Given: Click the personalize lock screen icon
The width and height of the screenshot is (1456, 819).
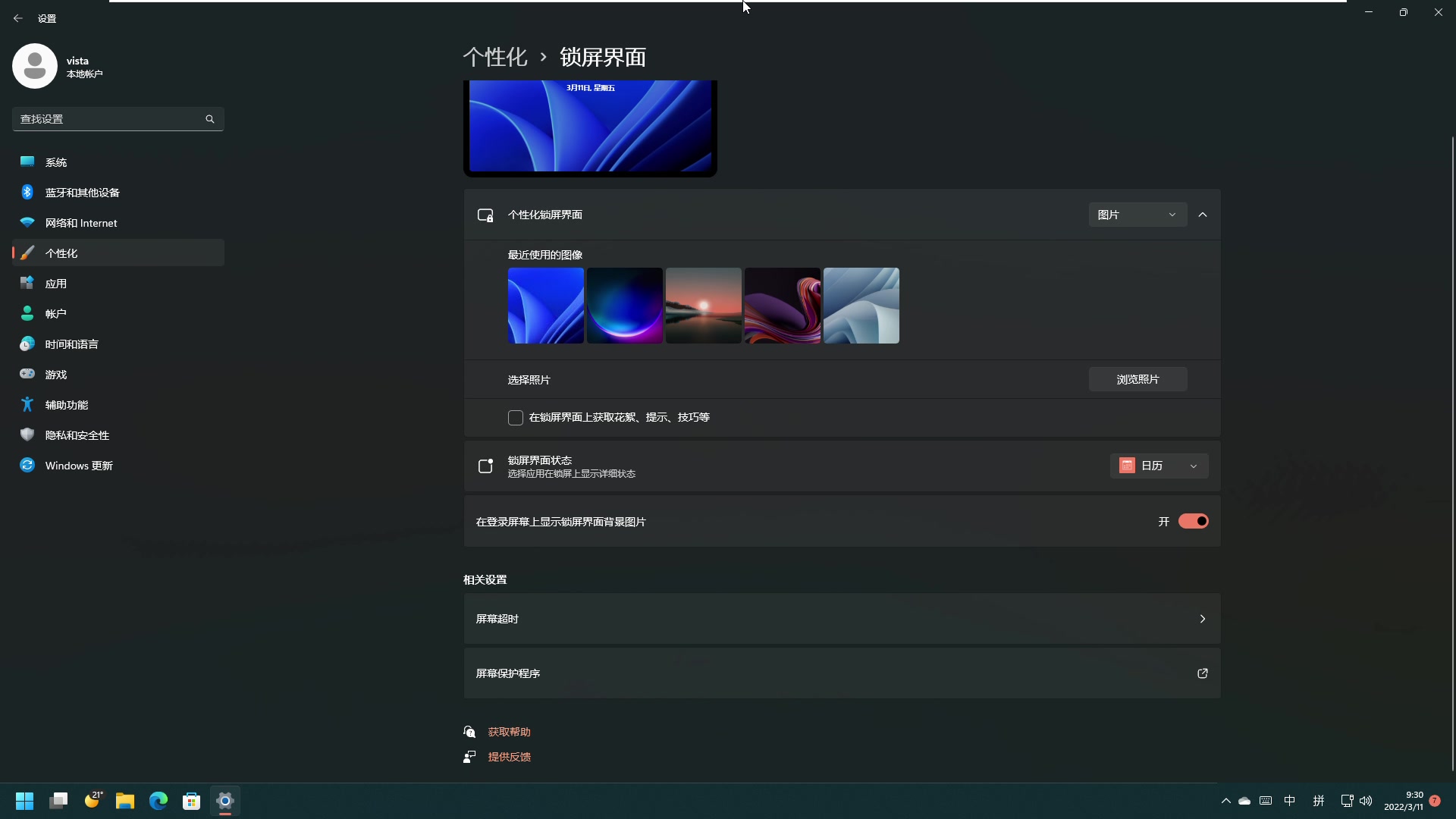Looking at the screenshot, I should pyautogui.click(x=485, y=215).
